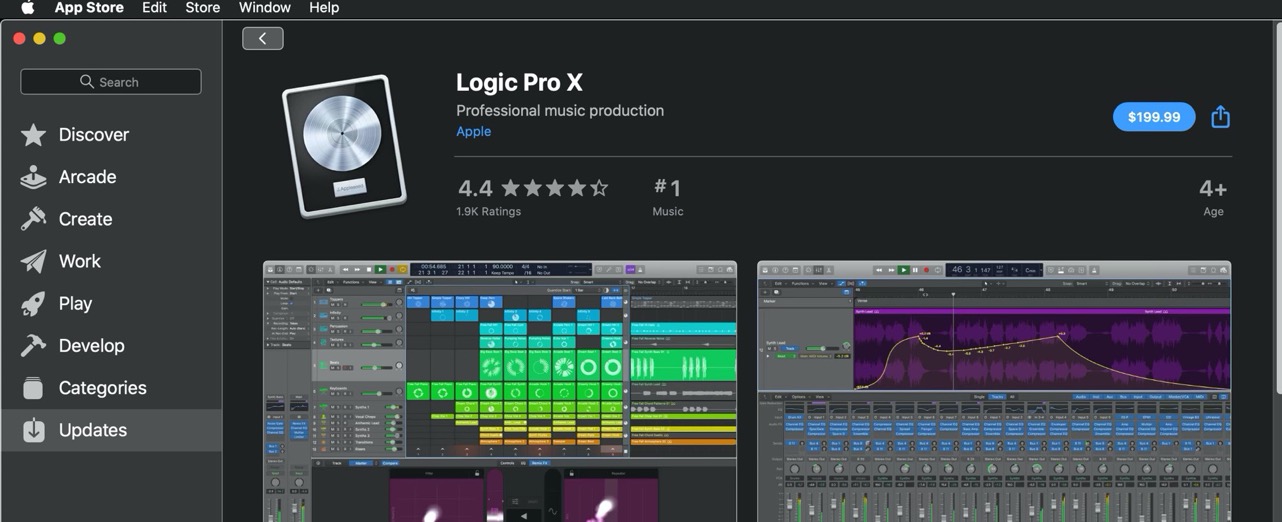Open the App Store menu
This screenshot has width=1282, height=522.
91,7
